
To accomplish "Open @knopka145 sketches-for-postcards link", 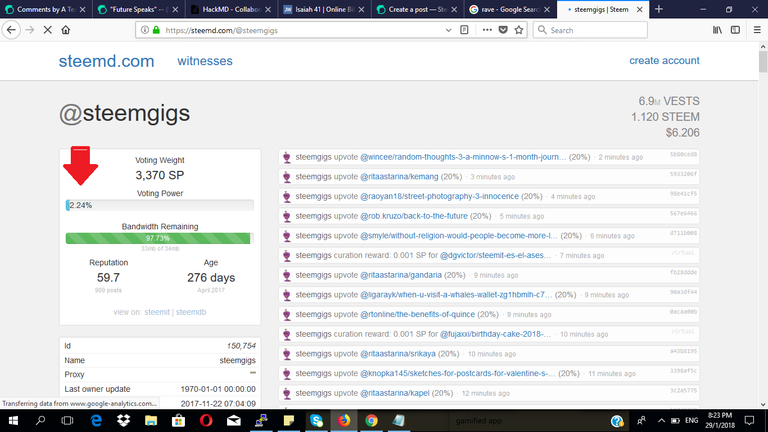I will 458,373.
